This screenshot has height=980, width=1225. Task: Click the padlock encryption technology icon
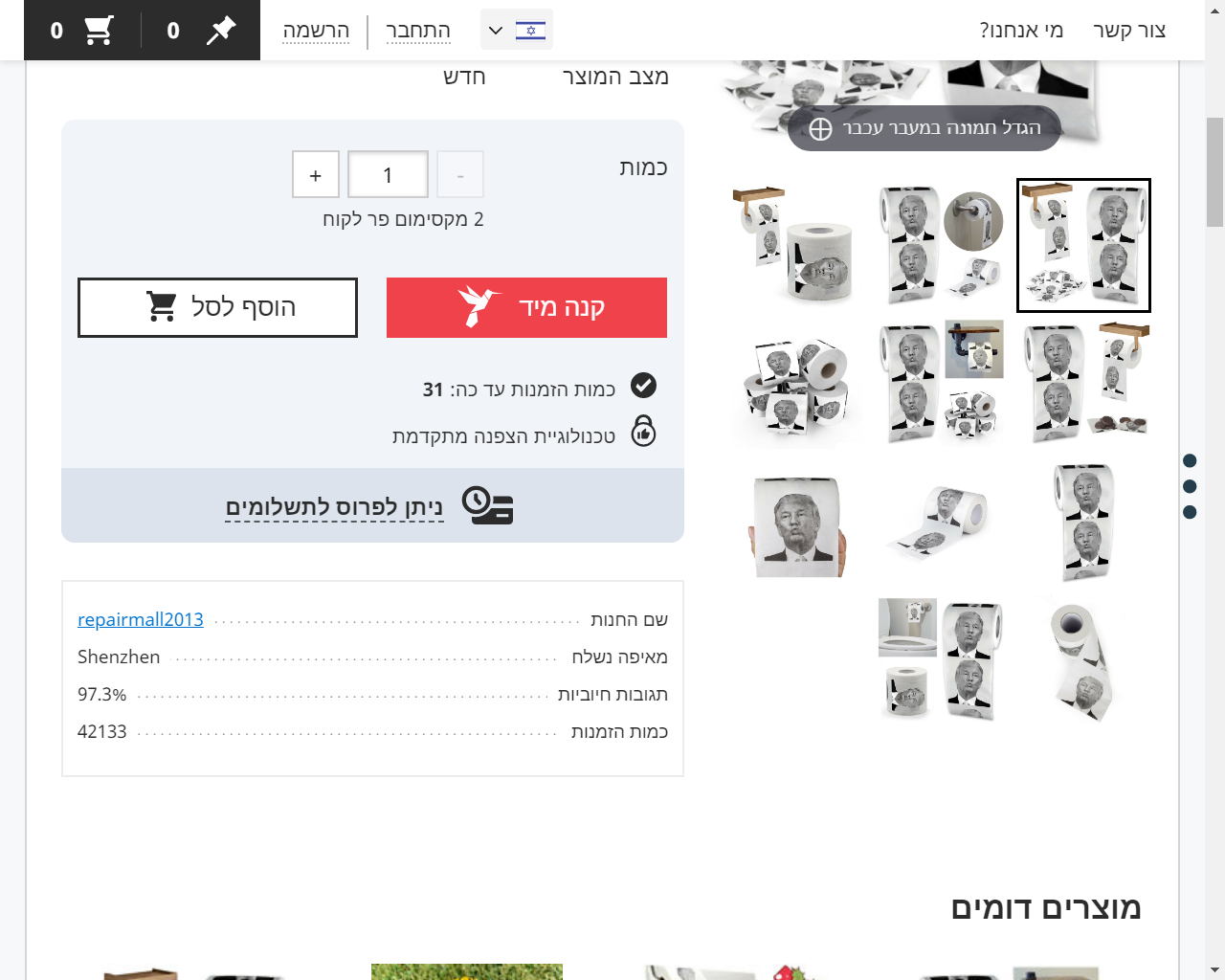[644, 431]
